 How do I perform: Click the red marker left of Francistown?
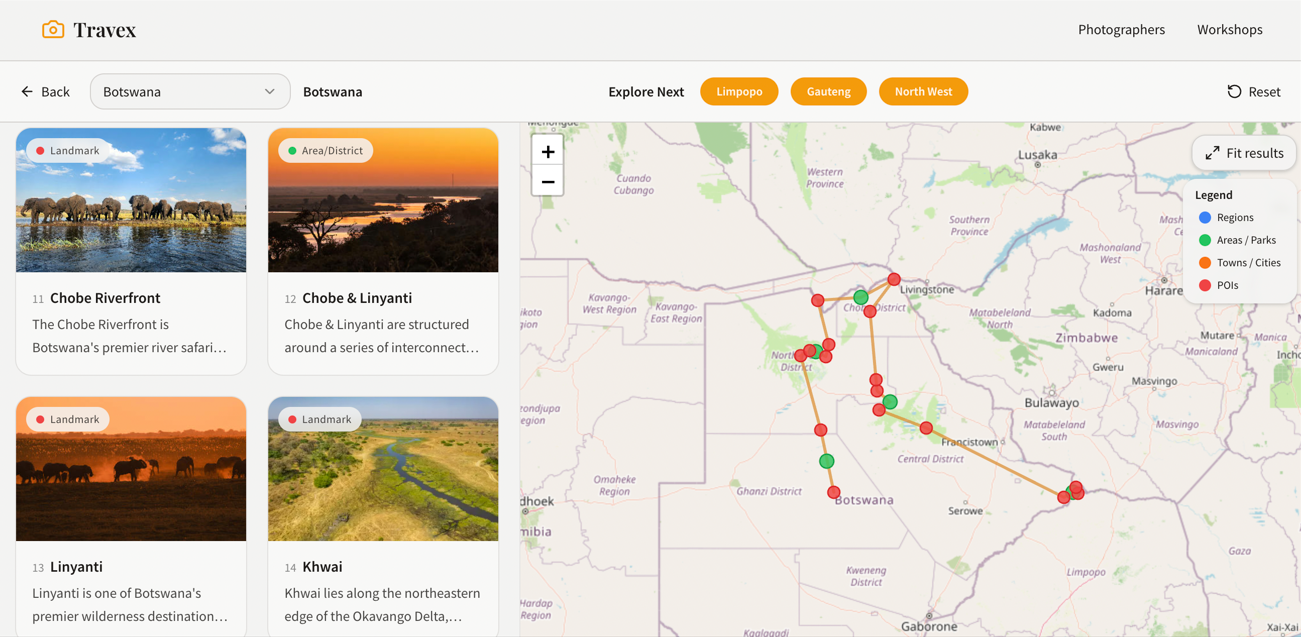coord(926,428)
